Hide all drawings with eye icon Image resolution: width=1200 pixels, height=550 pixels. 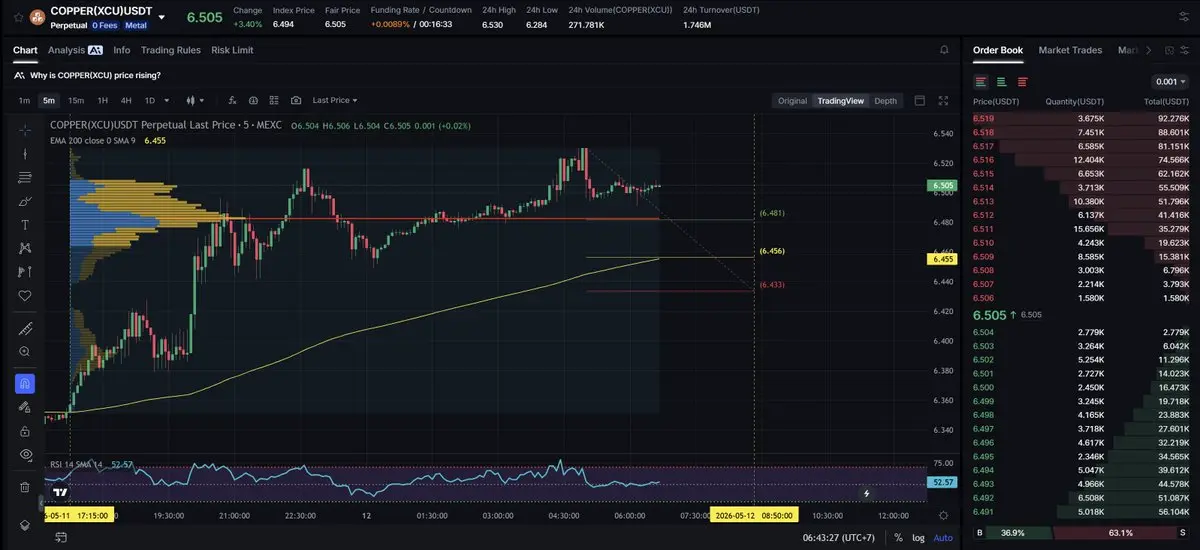tap(25, 455)
